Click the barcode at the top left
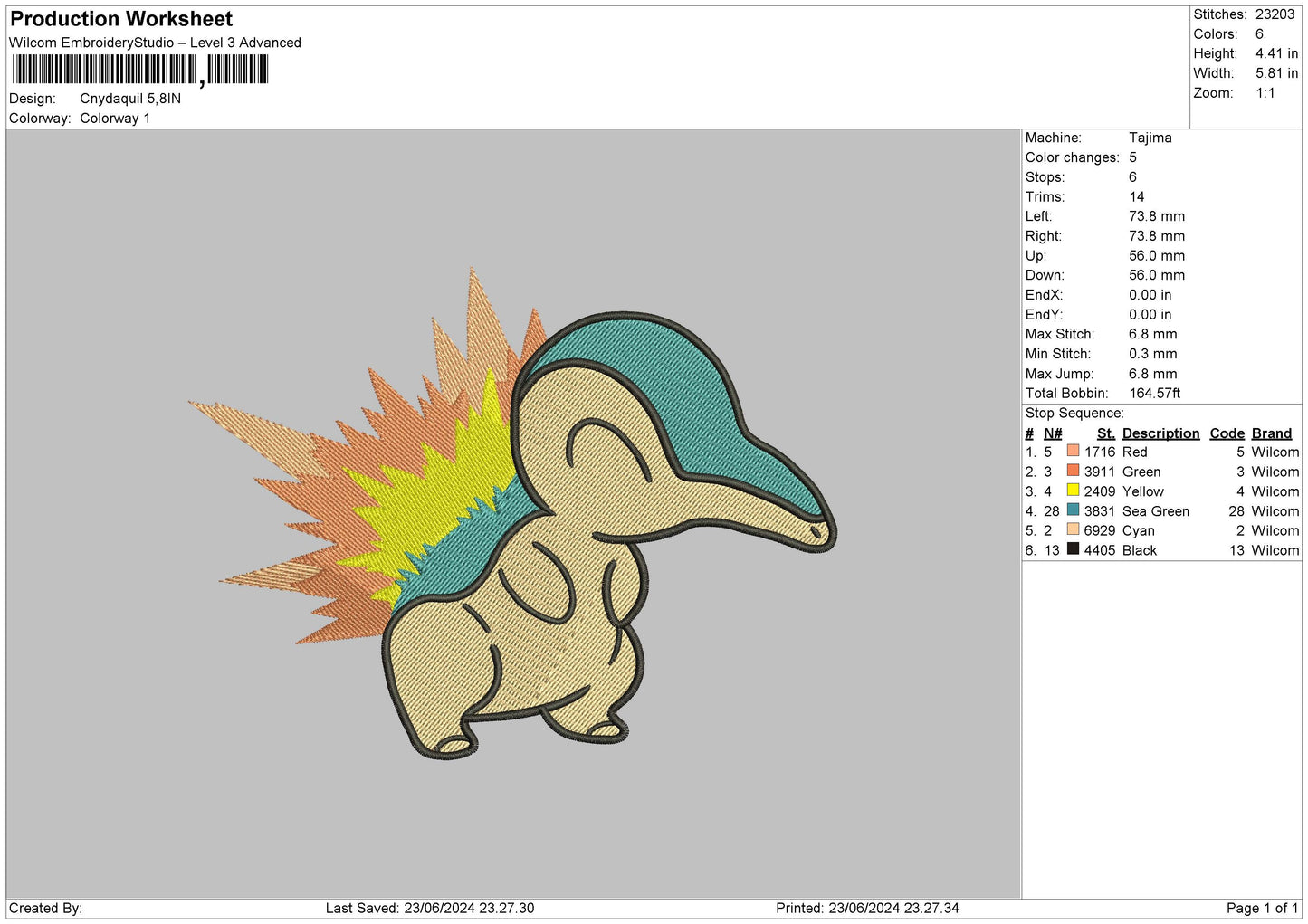This screenshot has width=1308, height=924. pos(140,70)
